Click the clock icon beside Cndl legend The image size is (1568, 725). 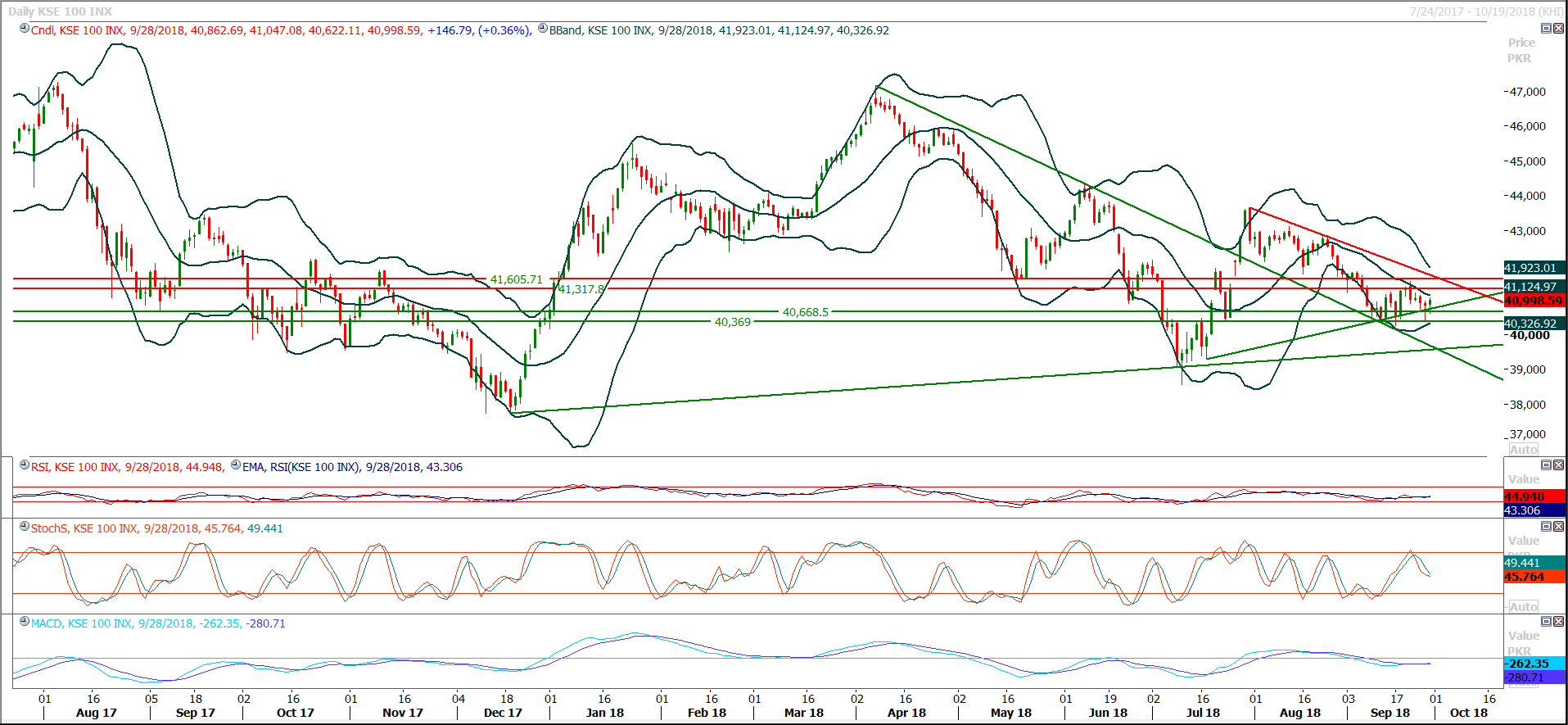(x=25, y=29)
